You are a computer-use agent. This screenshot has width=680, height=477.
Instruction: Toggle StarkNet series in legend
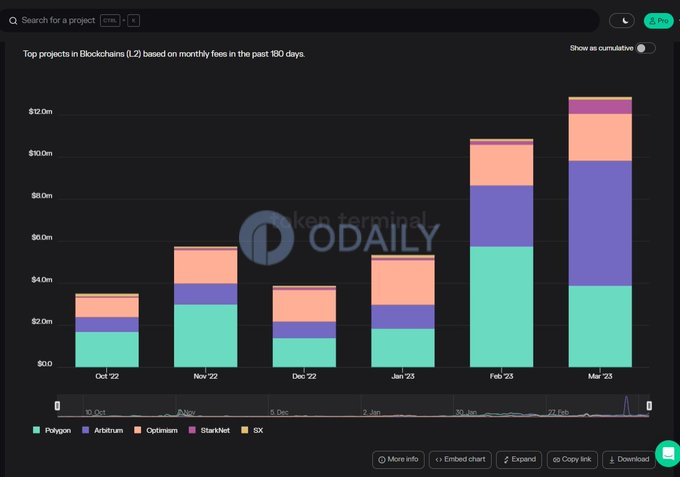tap(209, 430)
